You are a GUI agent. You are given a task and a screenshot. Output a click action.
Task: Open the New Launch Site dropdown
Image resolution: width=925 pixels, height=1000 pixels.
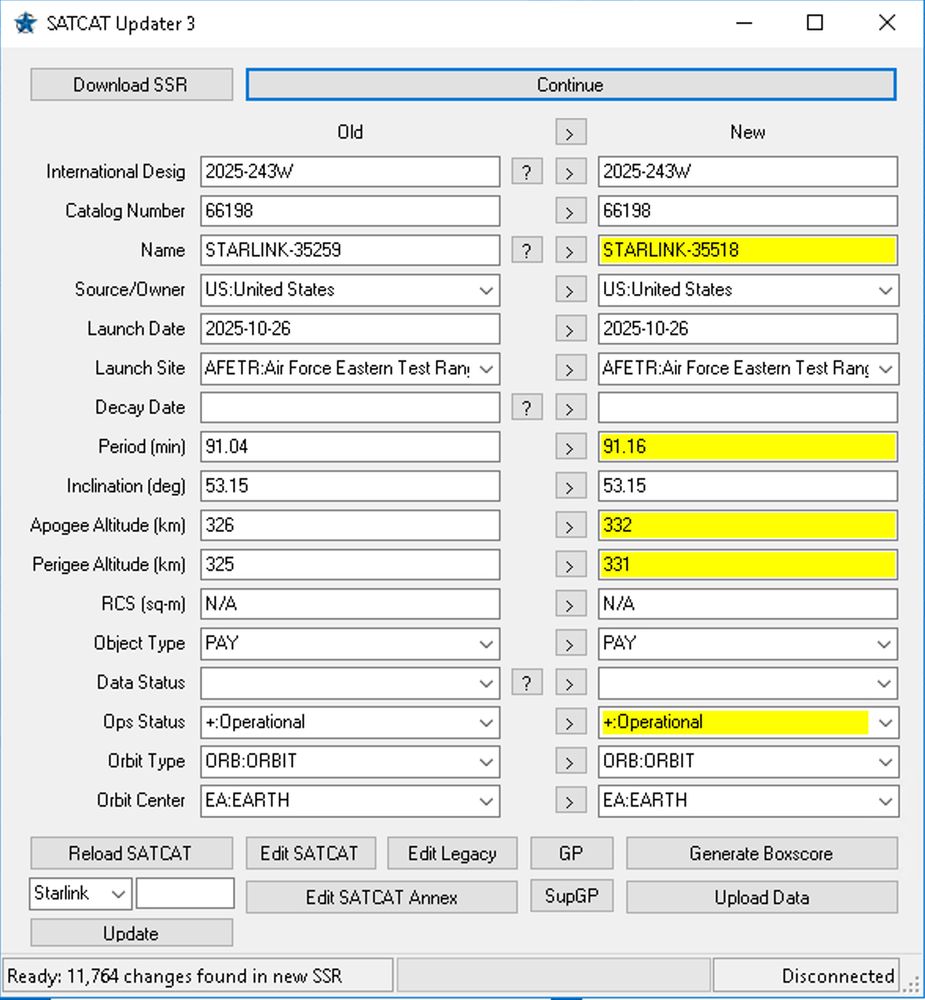tap(885, 369)
